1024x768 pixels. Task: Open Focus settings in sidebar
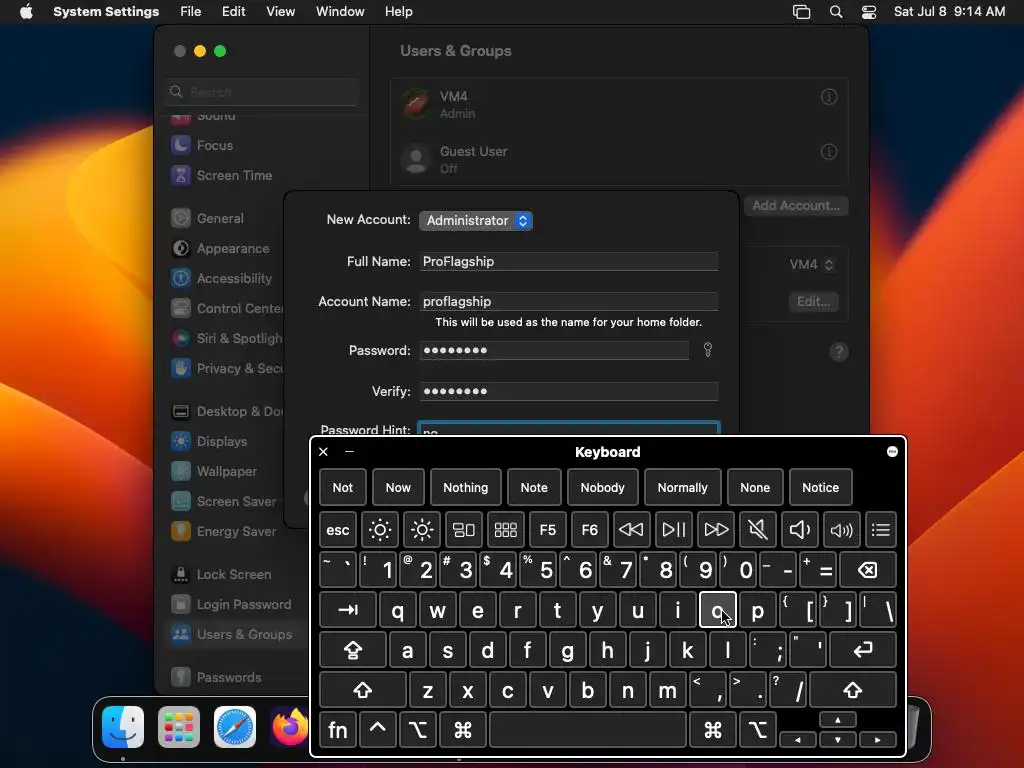[x=215, y=146]
